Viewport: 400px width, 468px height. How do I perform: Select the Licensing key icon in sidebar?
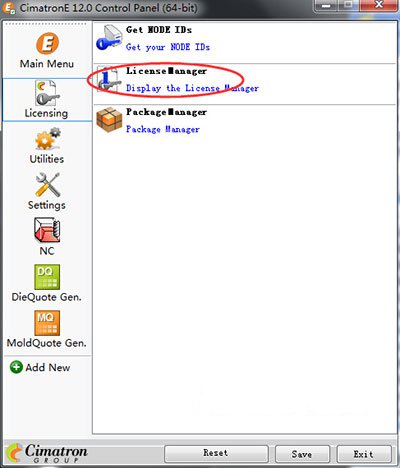(x=47, y=94)
